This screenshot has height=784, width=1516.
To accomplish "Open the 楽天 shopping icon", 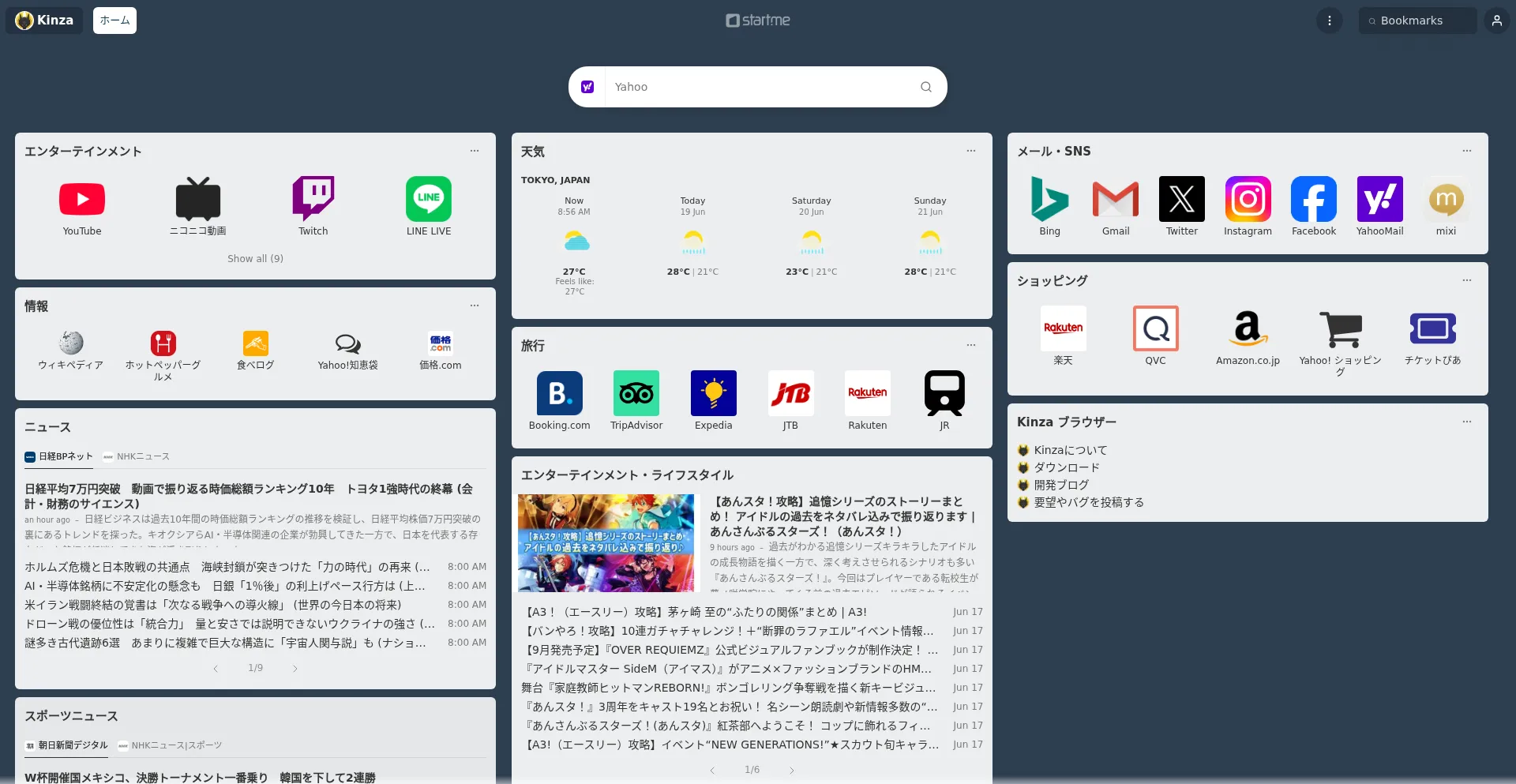I will tap(1064, 328).
